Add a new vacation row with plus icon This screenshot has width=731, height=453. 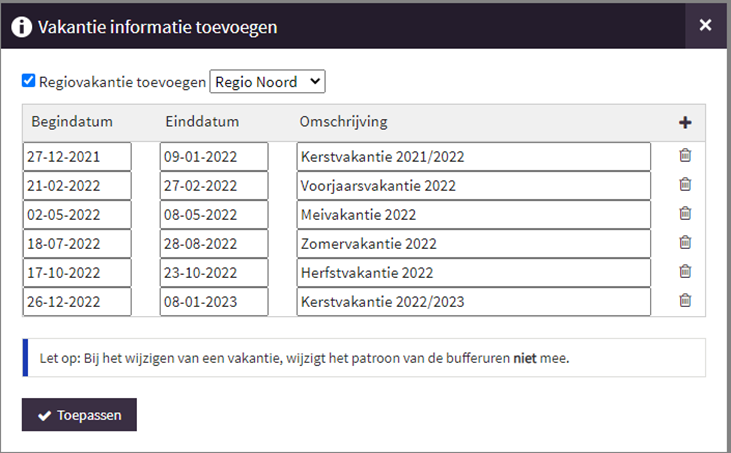coord(685,123)
